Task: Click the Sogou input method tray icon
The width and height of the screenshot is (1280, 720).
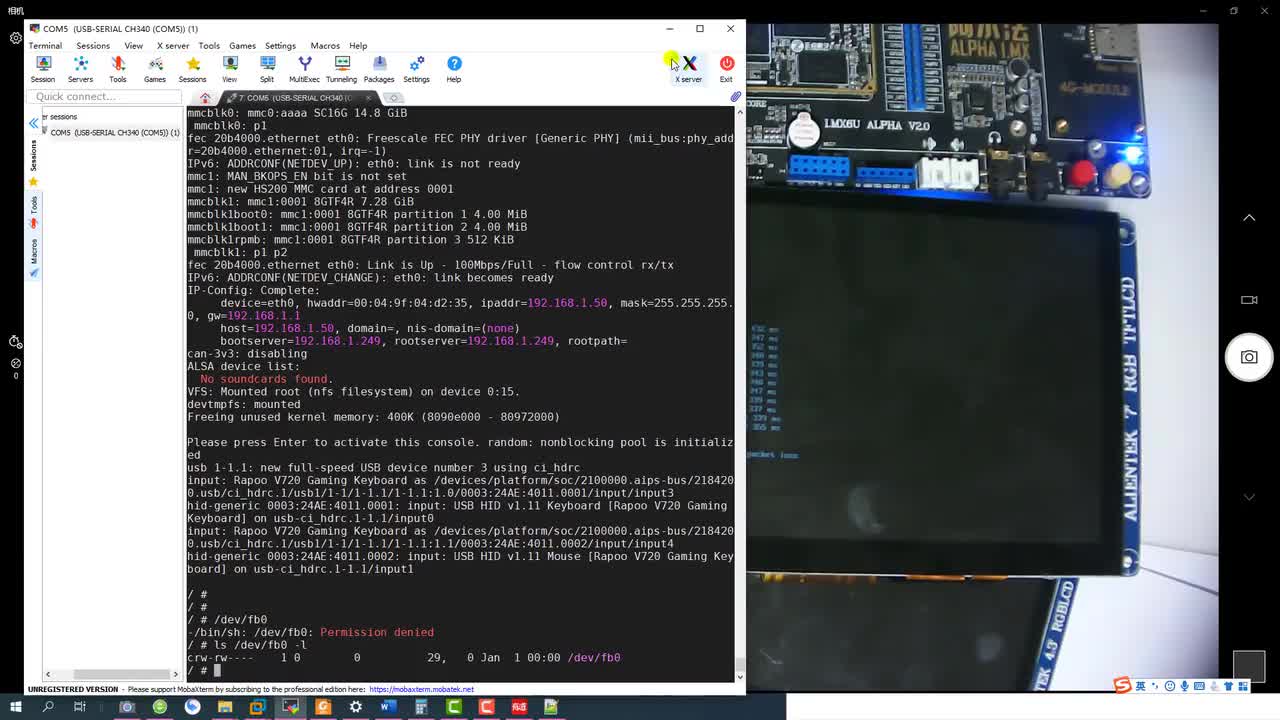Action: (1123, 685)
